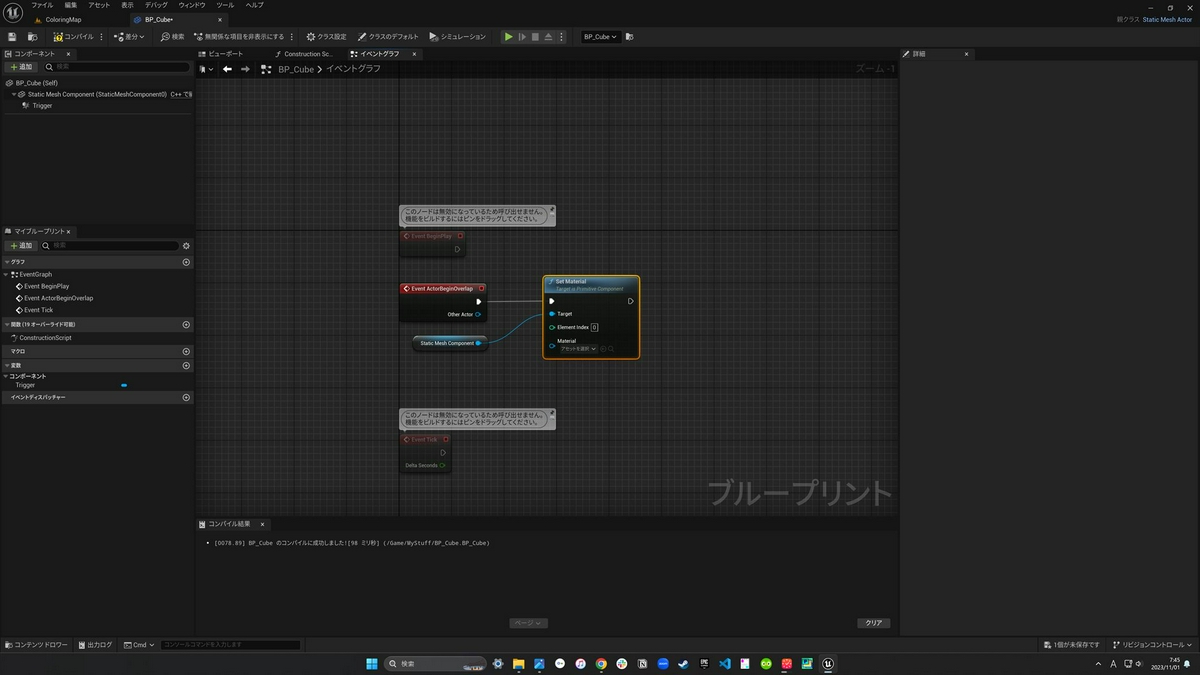1200x675 pixels.
Task: Toggle 無関係な項目を非表示にする hide unrelated
Action: [x=238, y=37]
